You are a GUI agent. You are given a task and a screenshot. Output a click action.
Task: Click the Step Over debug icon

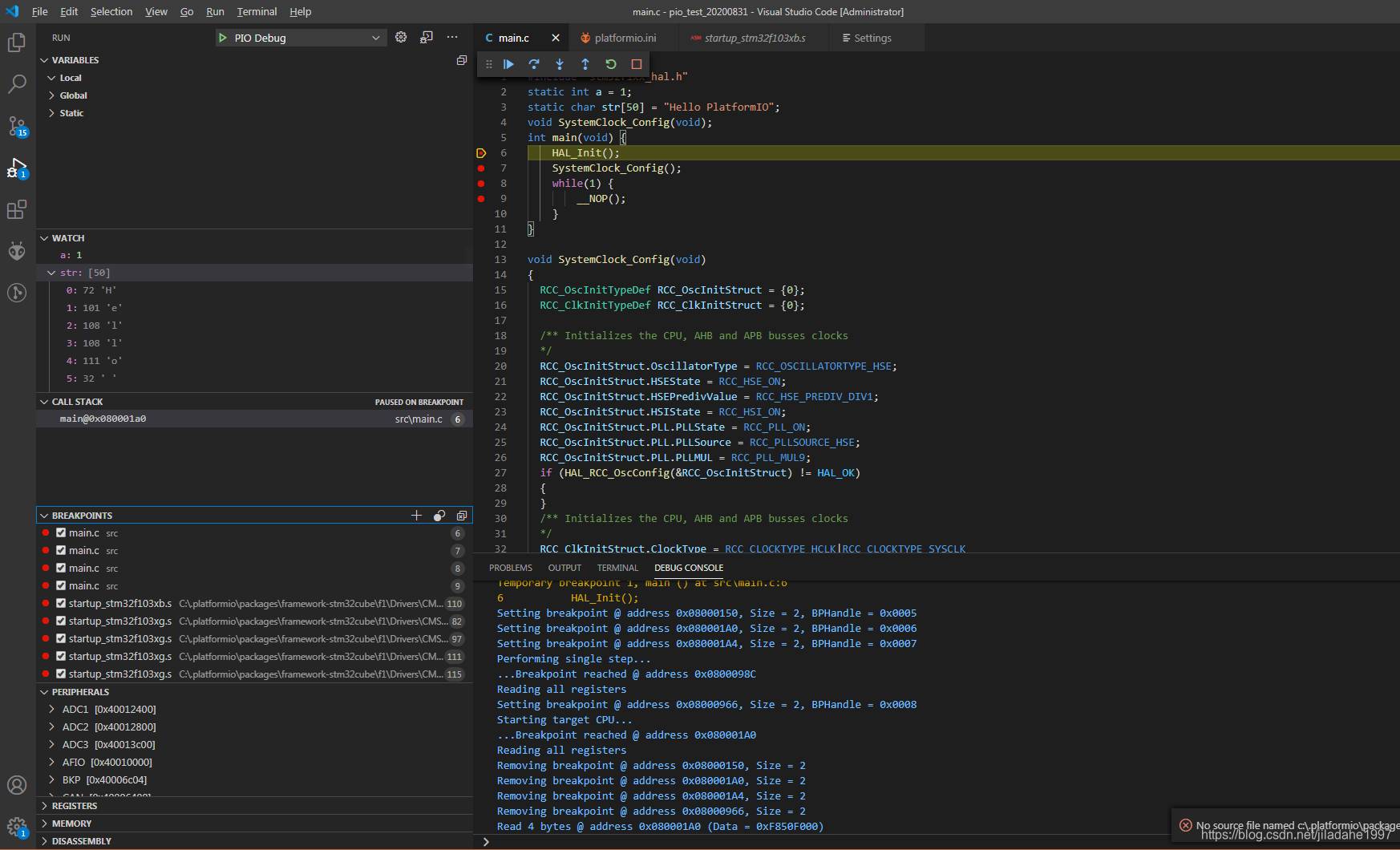(x=534, y=64)
